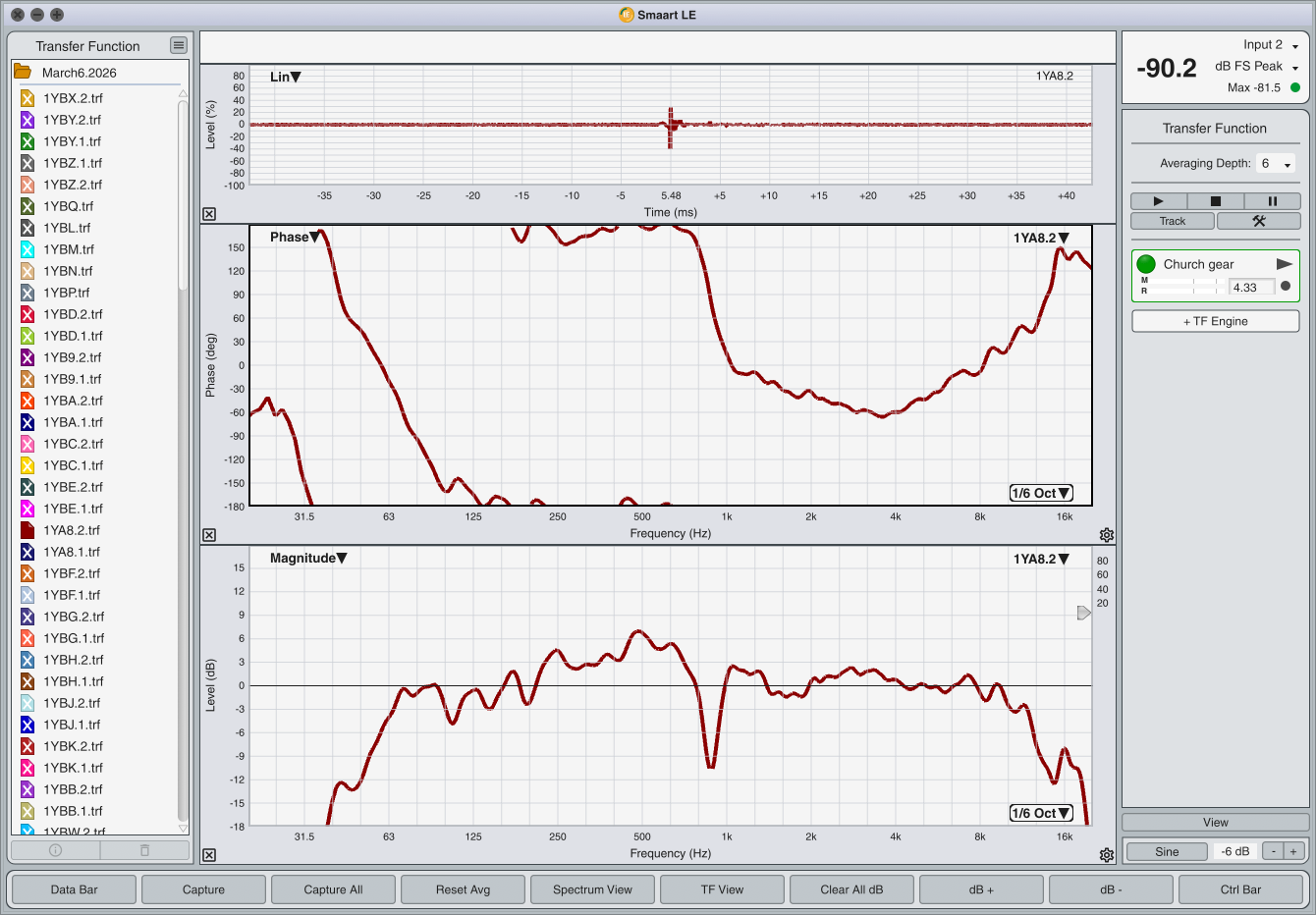Switch to TF View
The image size is (1316, 915).
[722, 889]
